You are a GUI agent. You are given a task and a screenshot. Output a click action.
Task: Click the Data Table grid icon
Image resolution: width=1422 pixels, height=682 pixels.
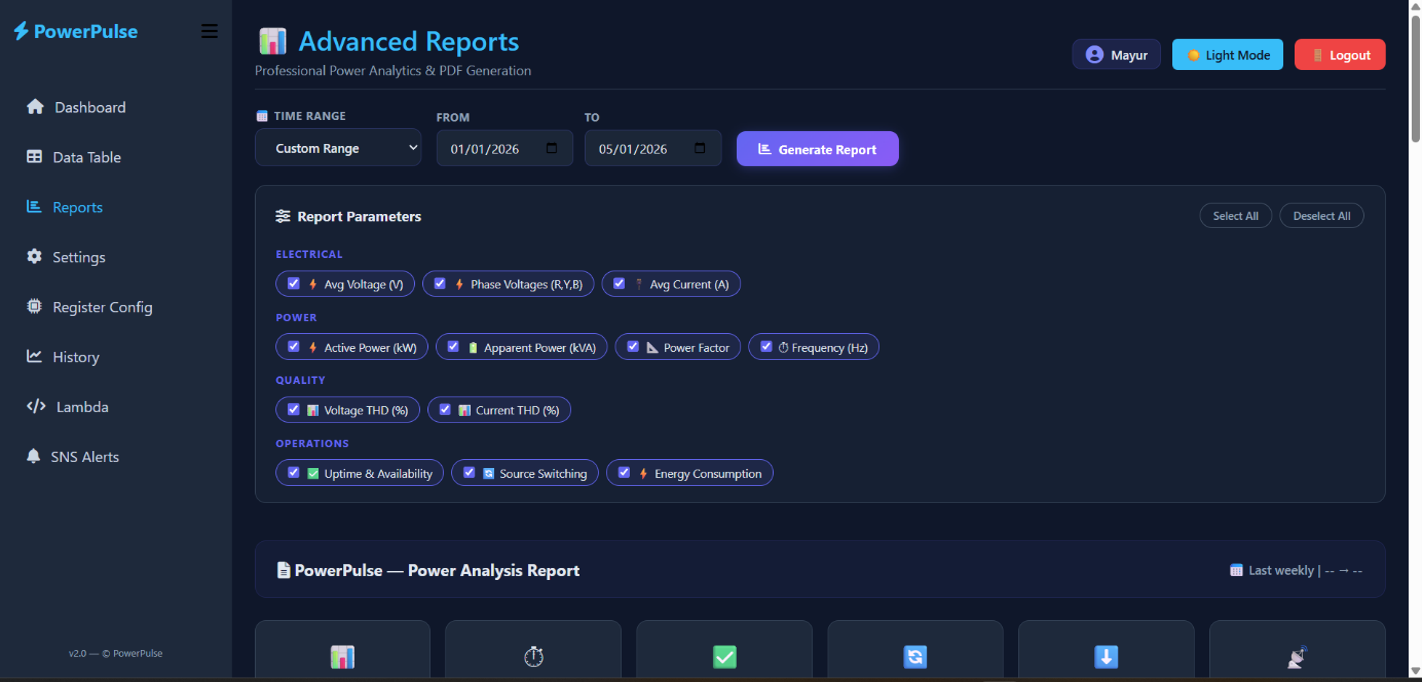pyautogui.click(x=34, y=157)
